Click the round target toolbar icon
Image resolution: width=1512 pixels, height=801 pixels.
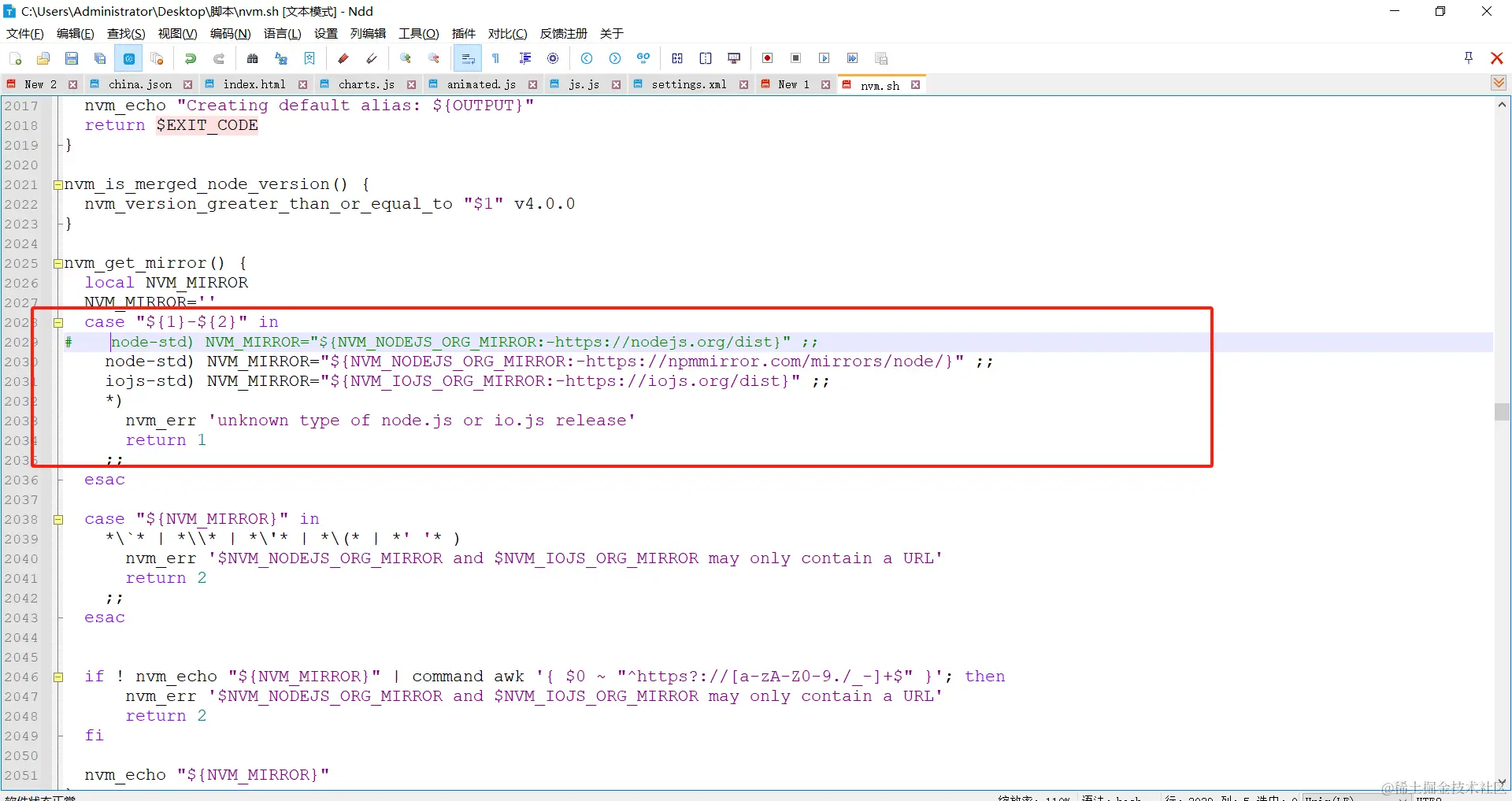(553, 58)
